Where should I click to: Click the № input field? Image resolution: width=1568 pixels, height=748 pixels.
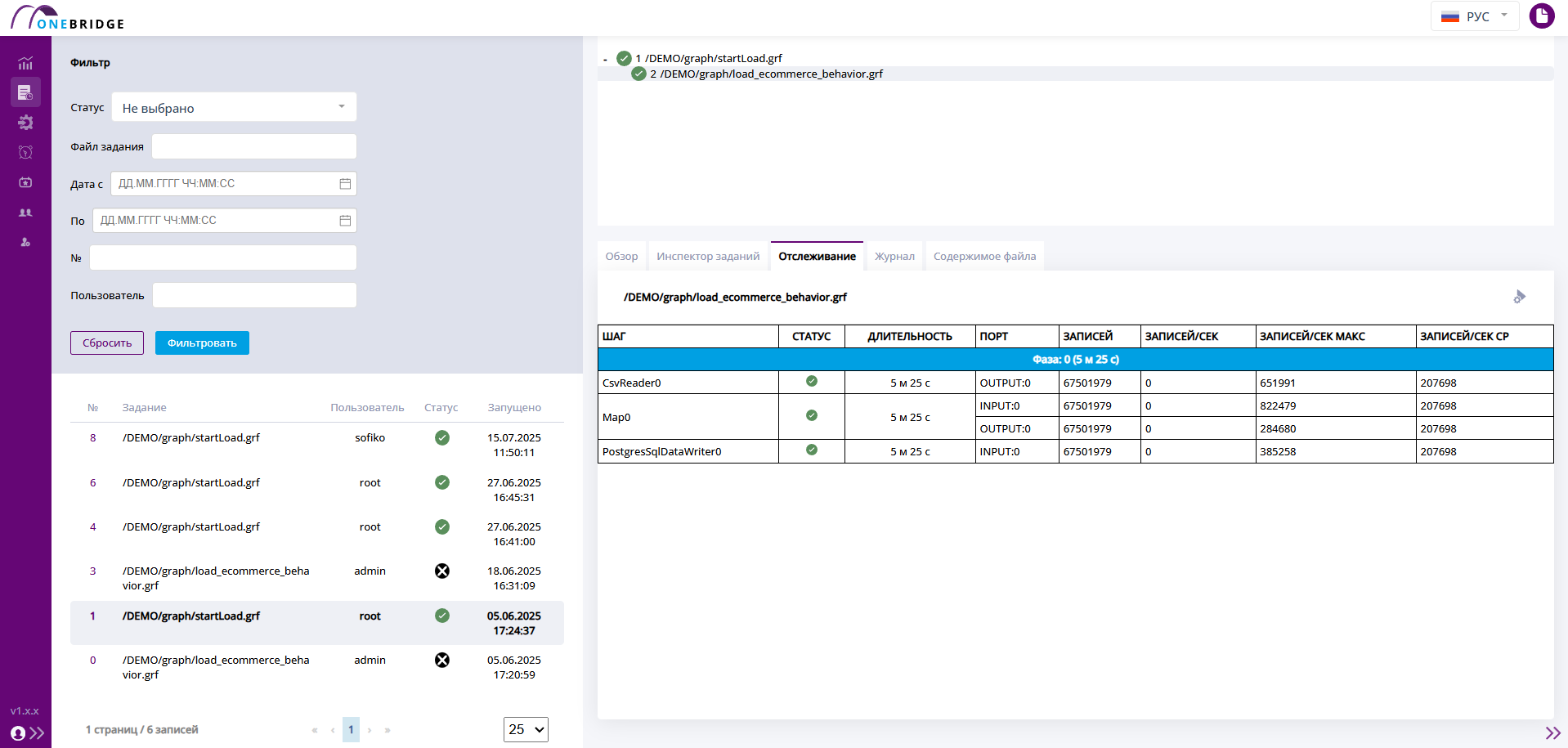pos(223,258)
